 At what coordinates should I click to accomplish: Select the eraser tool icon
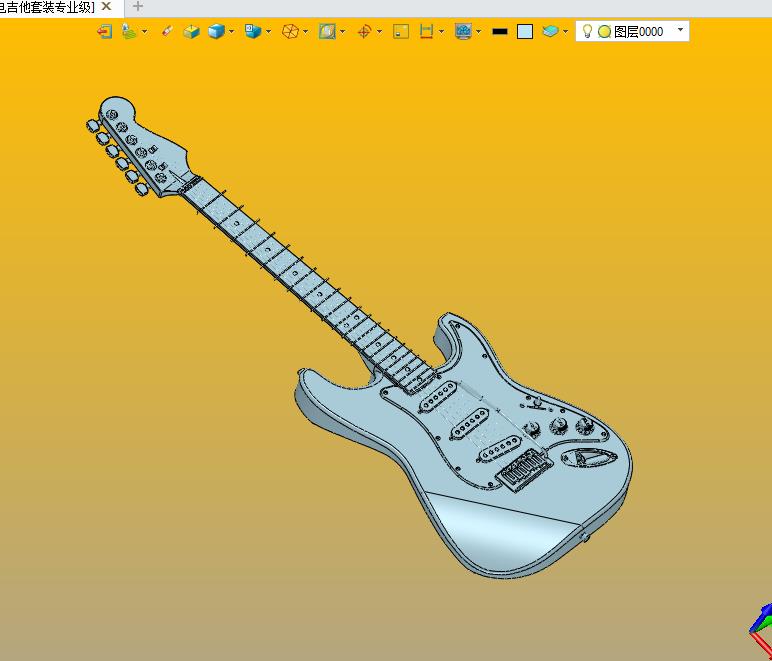coord(167,31)
